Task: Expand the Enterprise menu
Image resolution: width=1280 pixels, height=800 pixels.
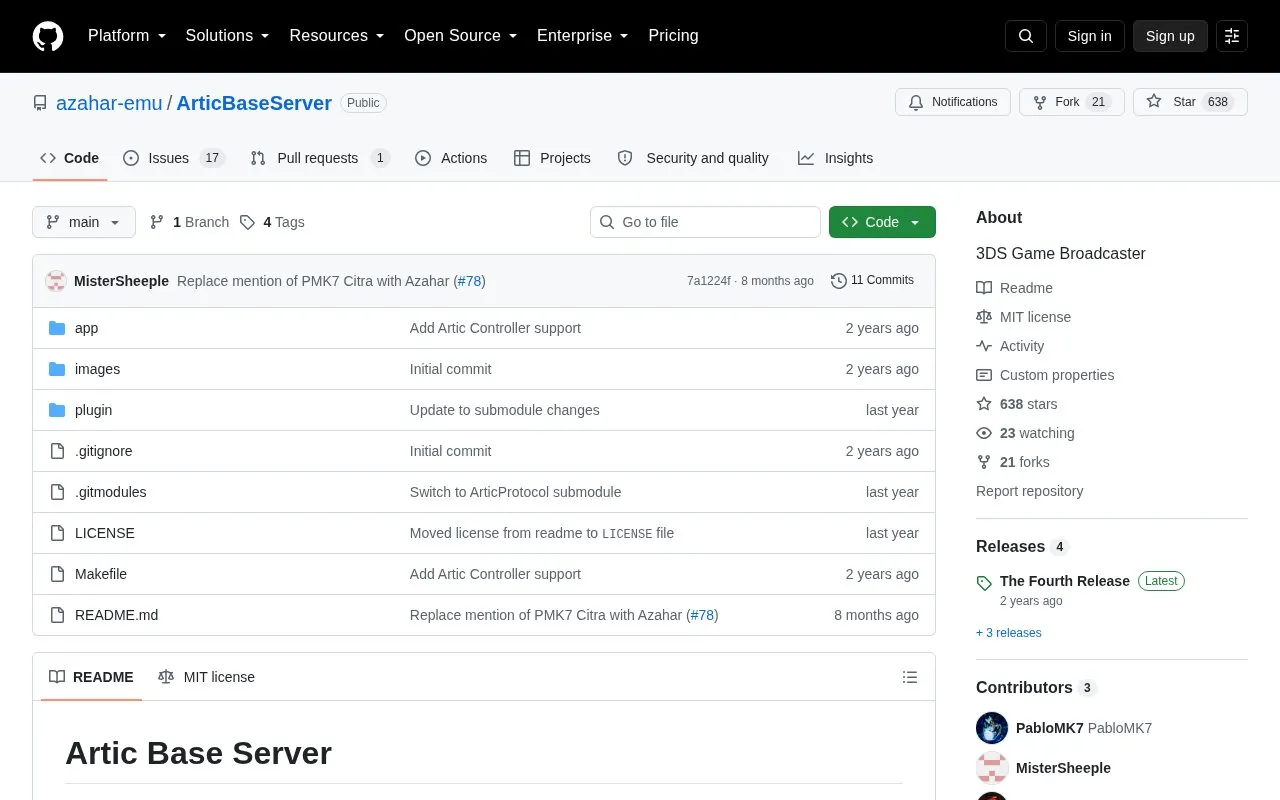Action: click(583, 36)
